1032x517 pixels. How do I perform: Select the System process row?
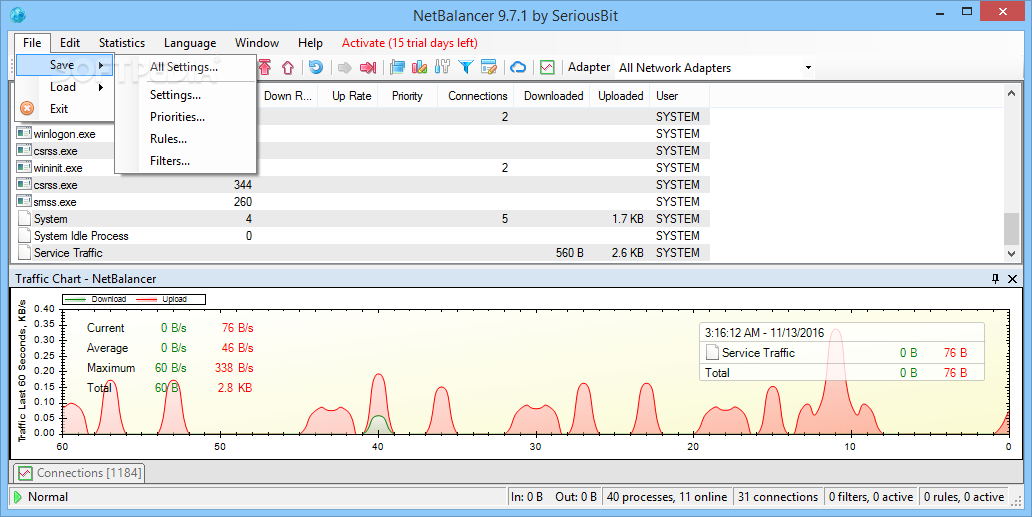pyautogui.click(x=362, y=218)
